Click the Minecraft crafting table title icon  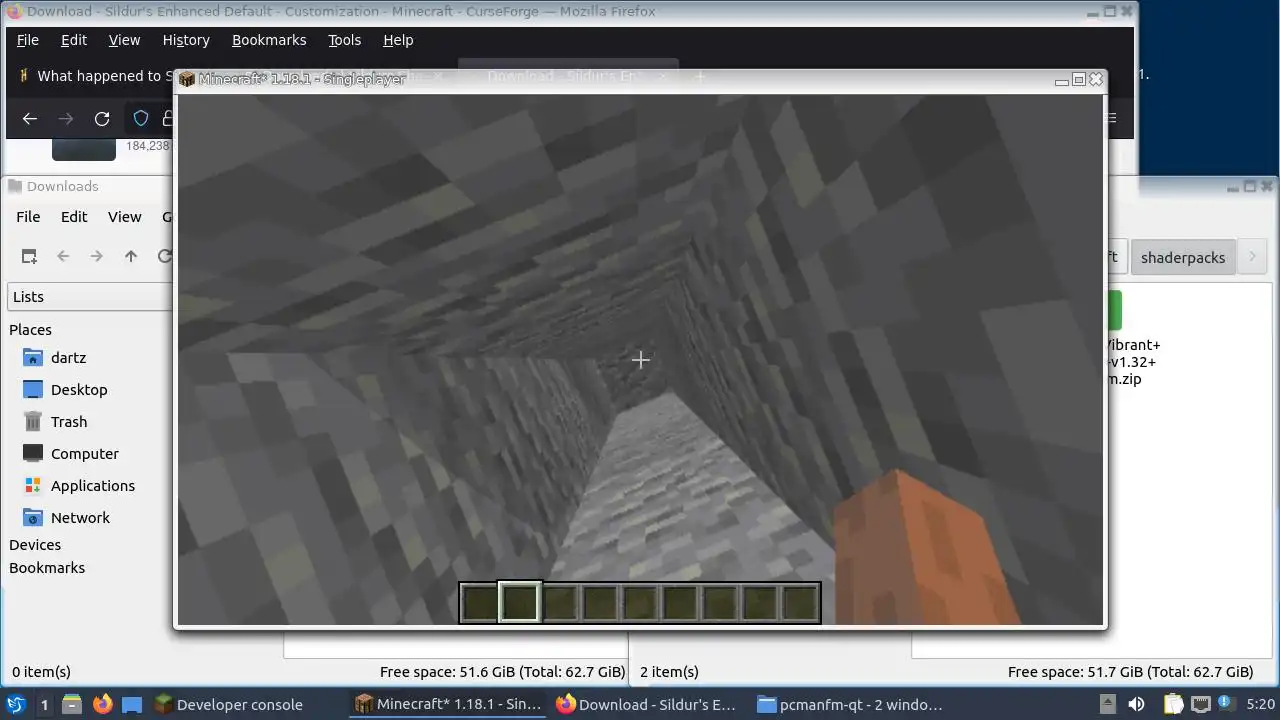pyautogui.click(x=187, y=79)
